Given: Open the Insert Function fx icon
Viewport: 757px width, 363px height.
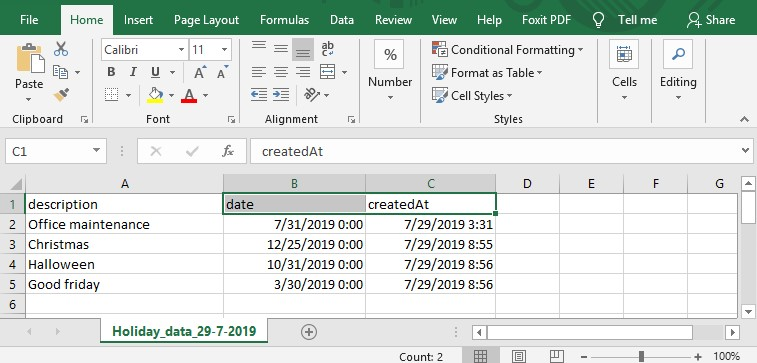Looking at the screenshot, I should (227, 152).
